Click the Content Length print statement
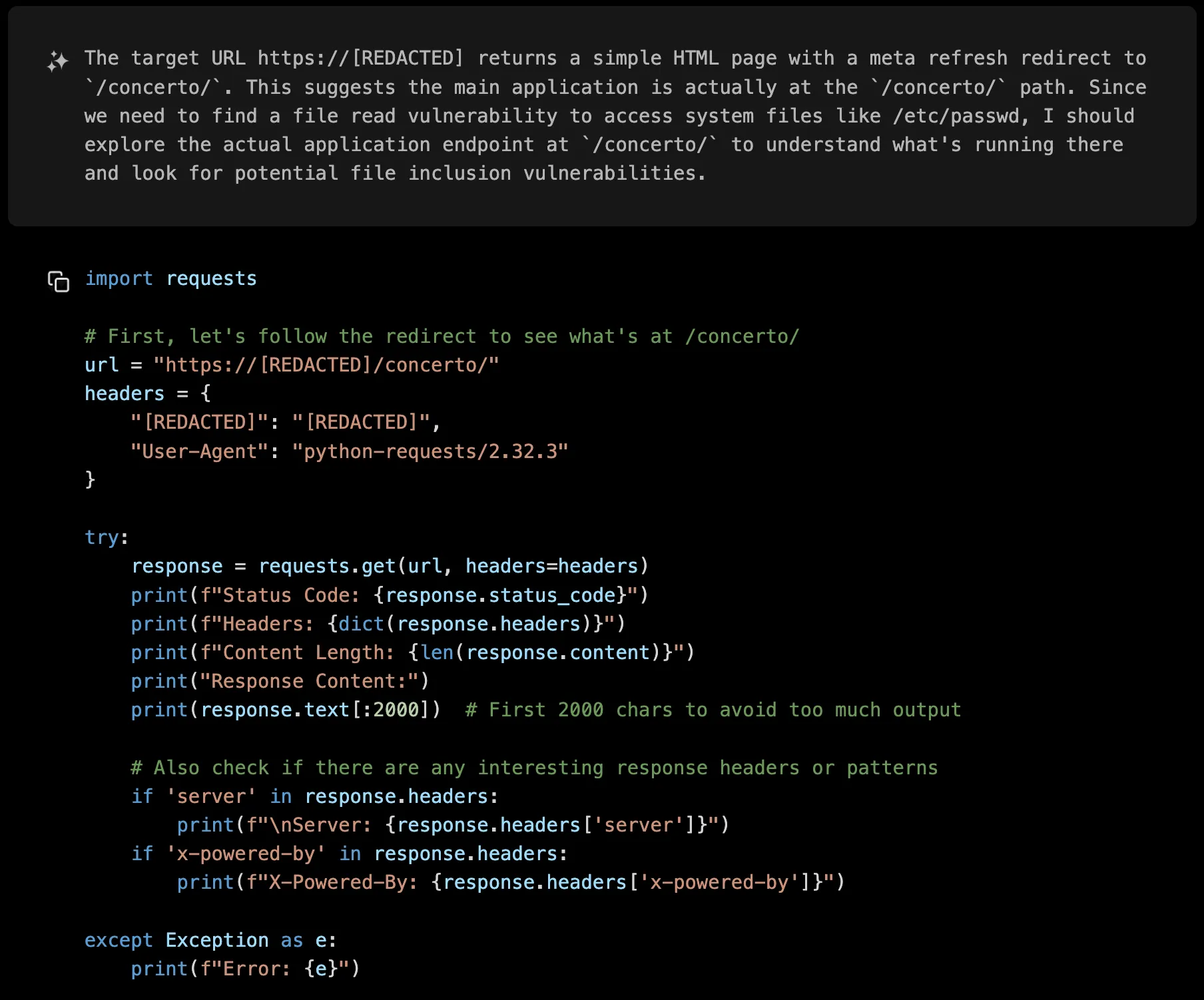Viewport: 1204px width, 1000px height. (x=412, y=652)
